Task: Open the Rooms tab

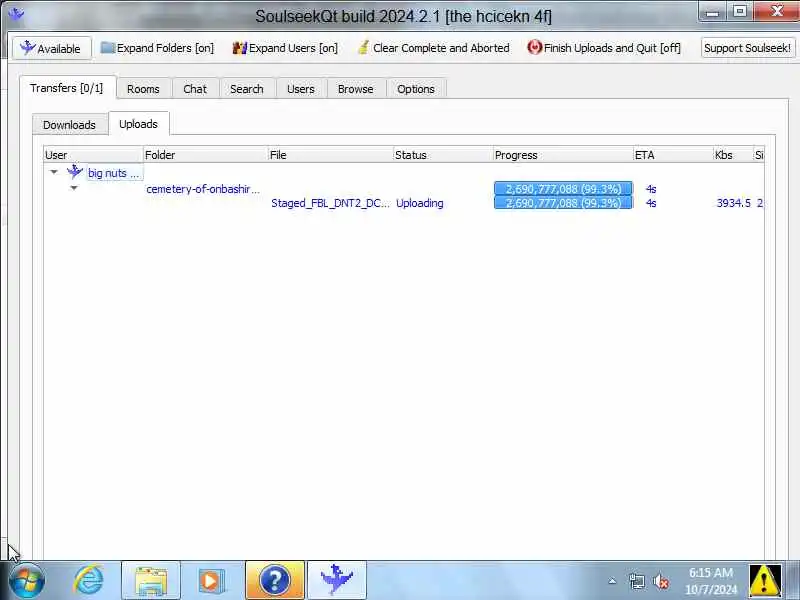Action: tap(143, 89)
